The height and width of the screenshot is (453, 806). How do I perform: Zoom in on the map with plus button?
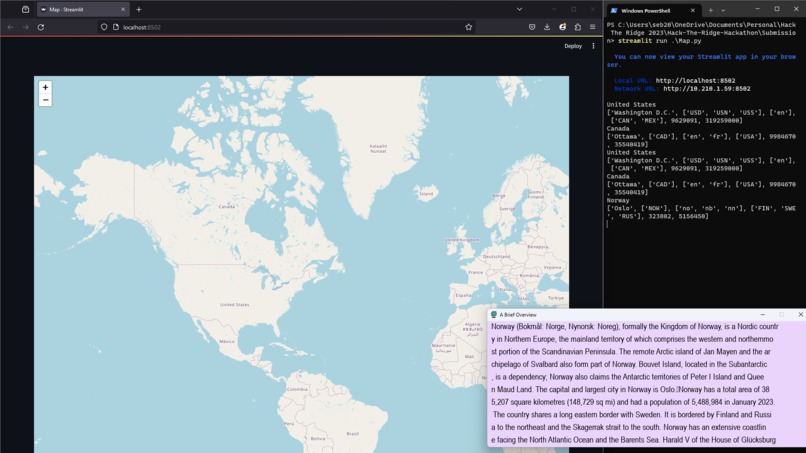click(45, 87)
